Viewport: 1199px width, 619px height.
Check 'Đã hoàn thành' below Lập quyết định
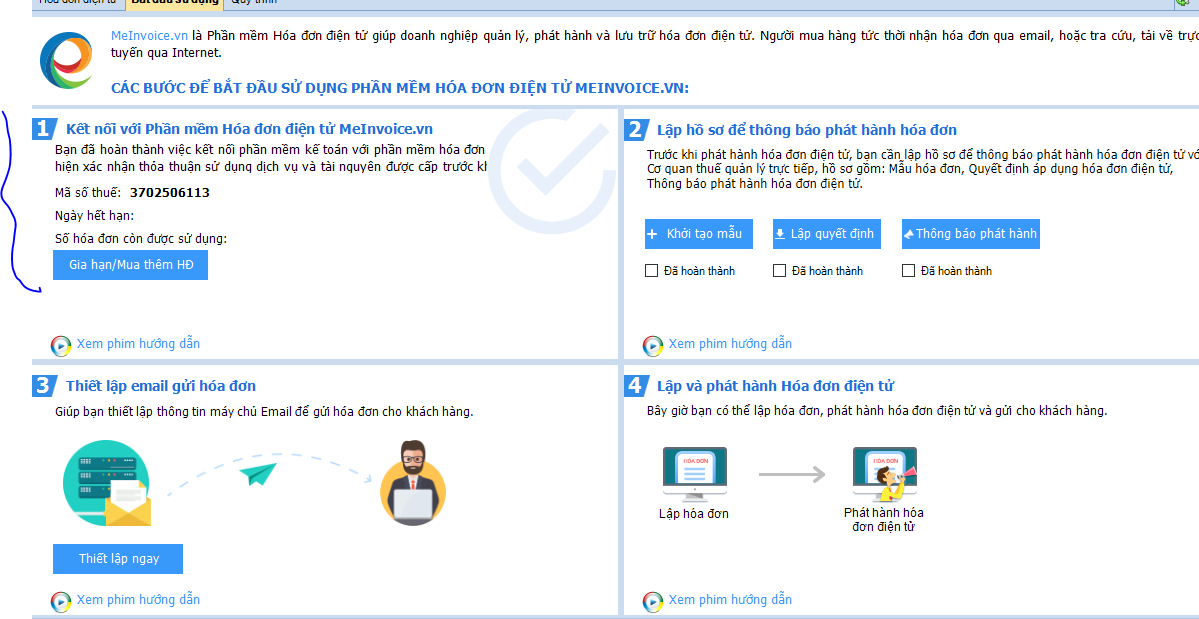[780, 271]
